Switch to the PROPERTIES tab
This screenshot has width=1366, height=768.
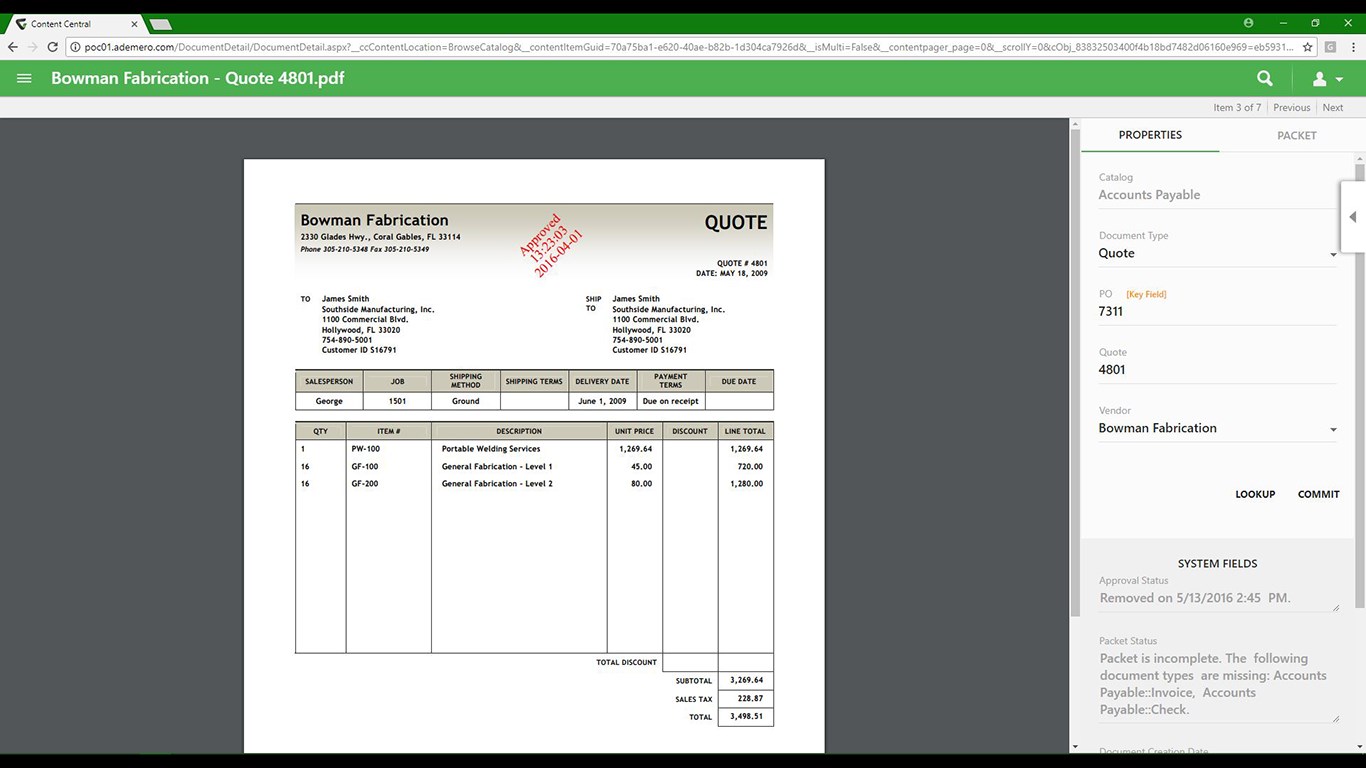(1150, 135)
